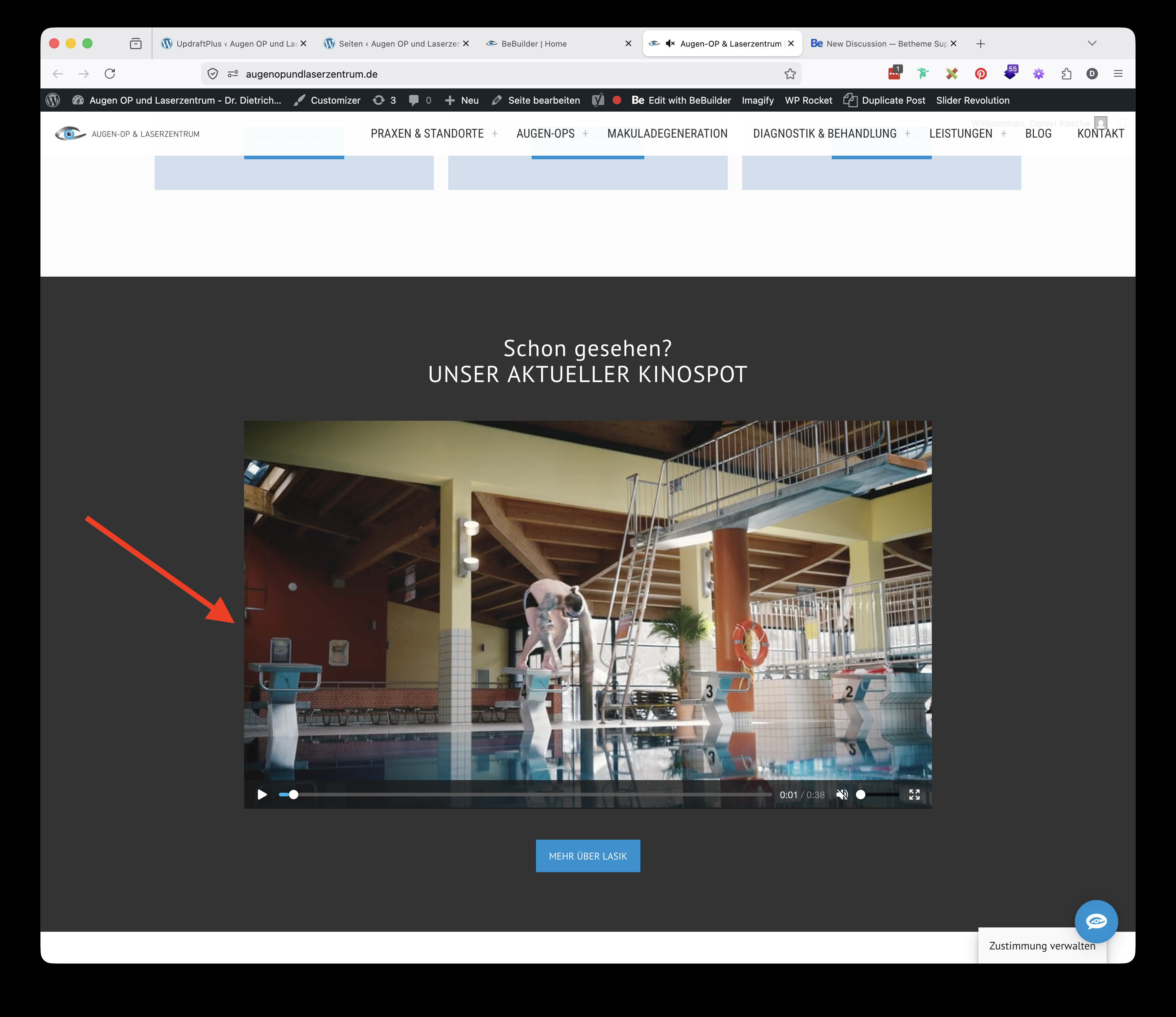Open the Firefox hamburger menu
Viewport: 1176px width, 1017px height.
1118,74
